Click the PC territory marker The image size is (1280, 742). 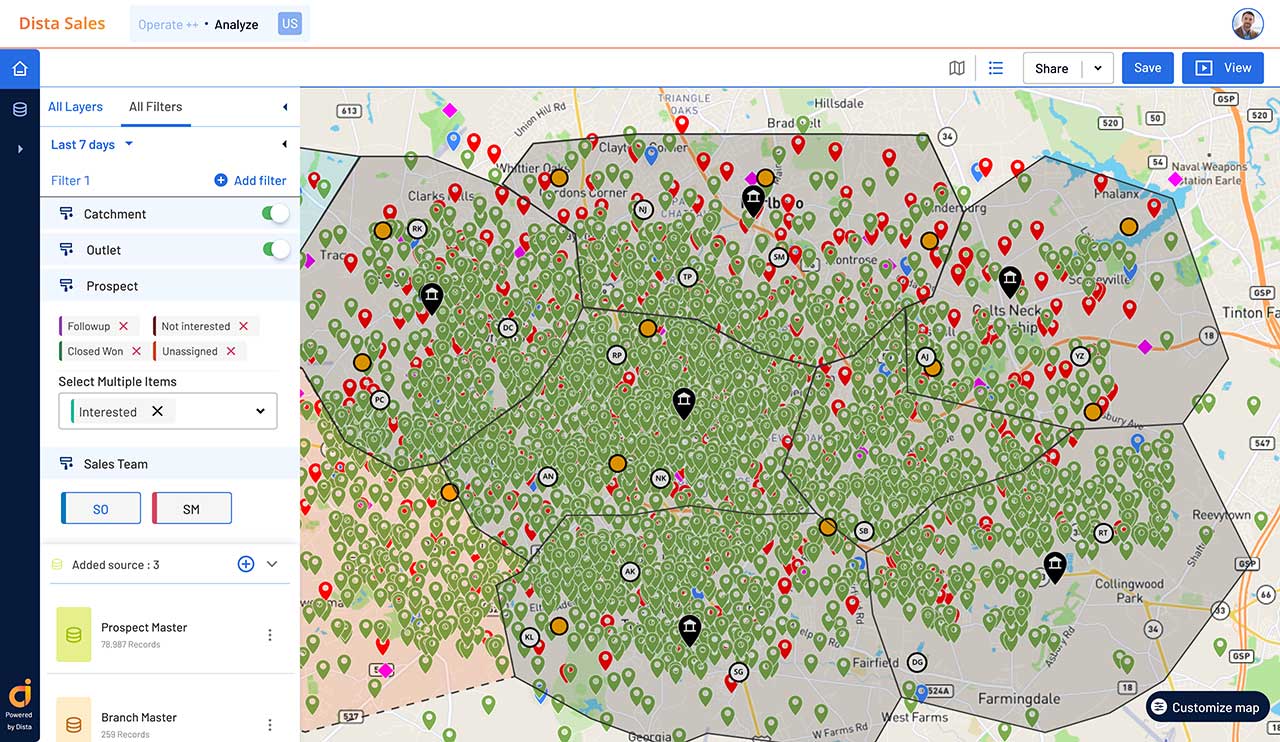coord(379,400)
